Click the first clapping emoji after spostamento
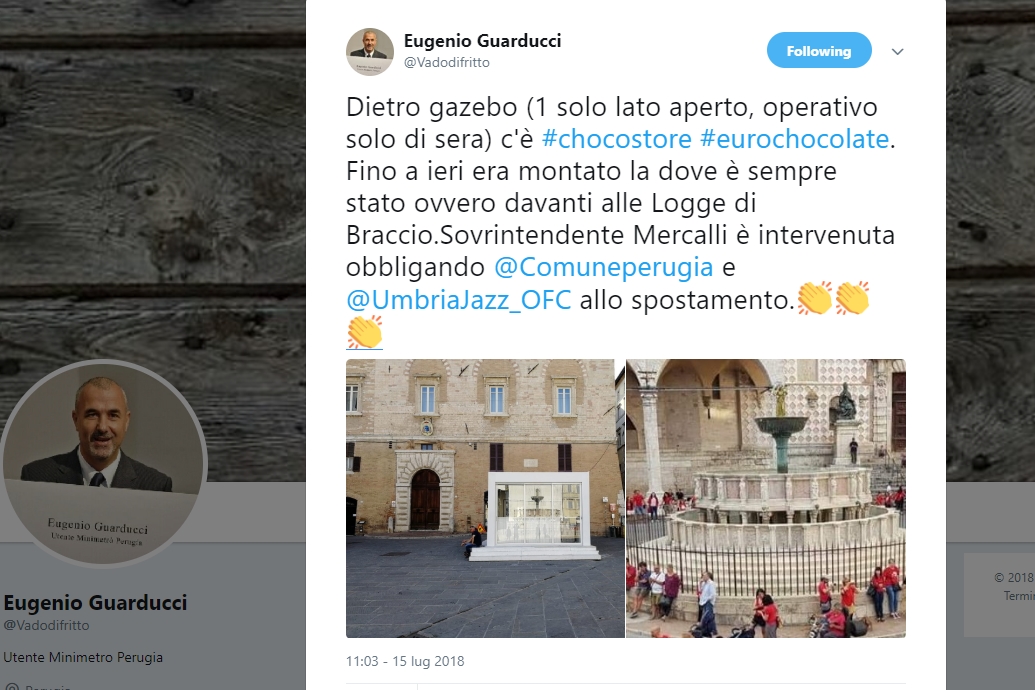The width and height of the screenshot is (1035, 690). 815,298
